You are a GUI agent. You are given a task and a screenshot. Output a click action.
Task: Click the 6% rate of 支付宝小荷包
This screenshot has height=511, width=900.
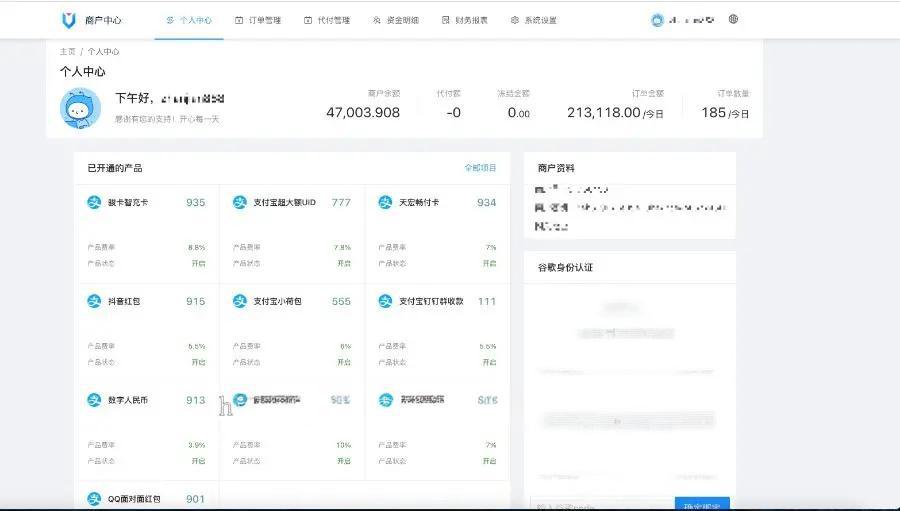click(x=346, y=346)
